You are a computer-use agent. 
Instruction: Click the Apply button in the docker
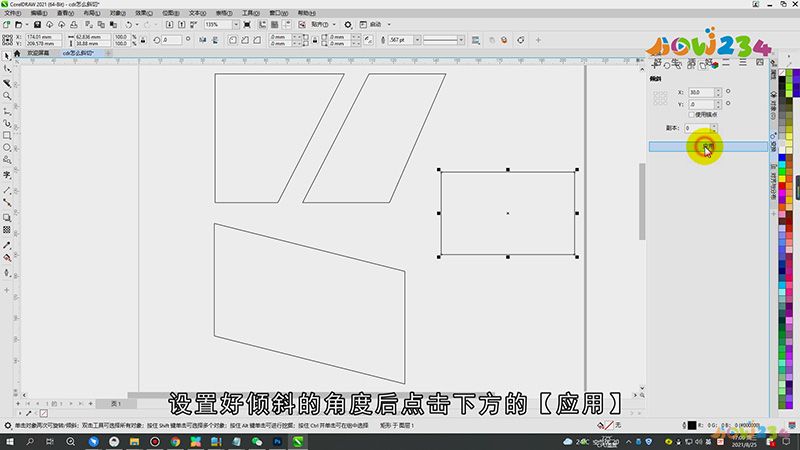tap(708, 147)
